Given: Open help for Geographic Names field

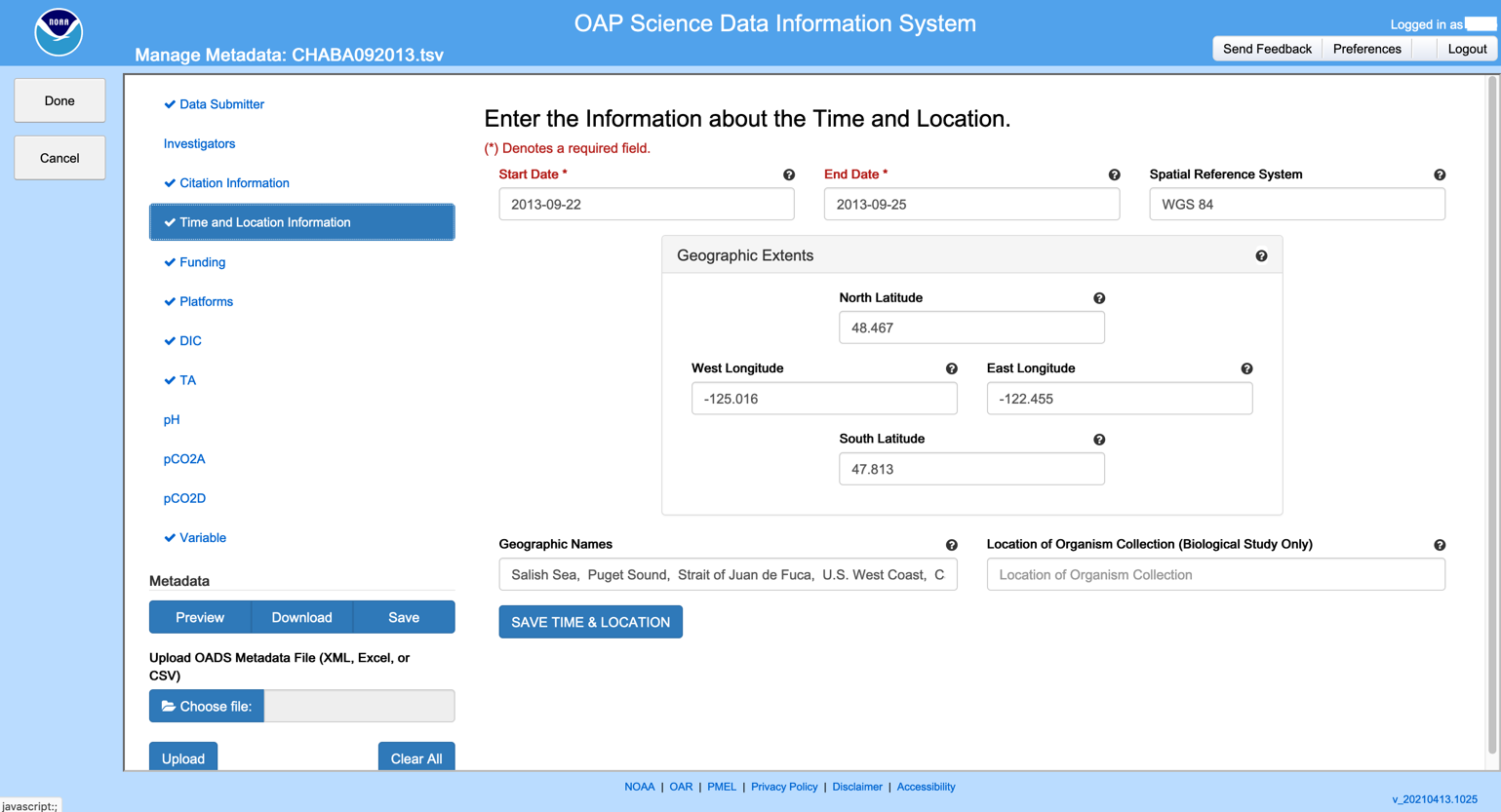Looking at the screenshot, I should click(951, 546).
